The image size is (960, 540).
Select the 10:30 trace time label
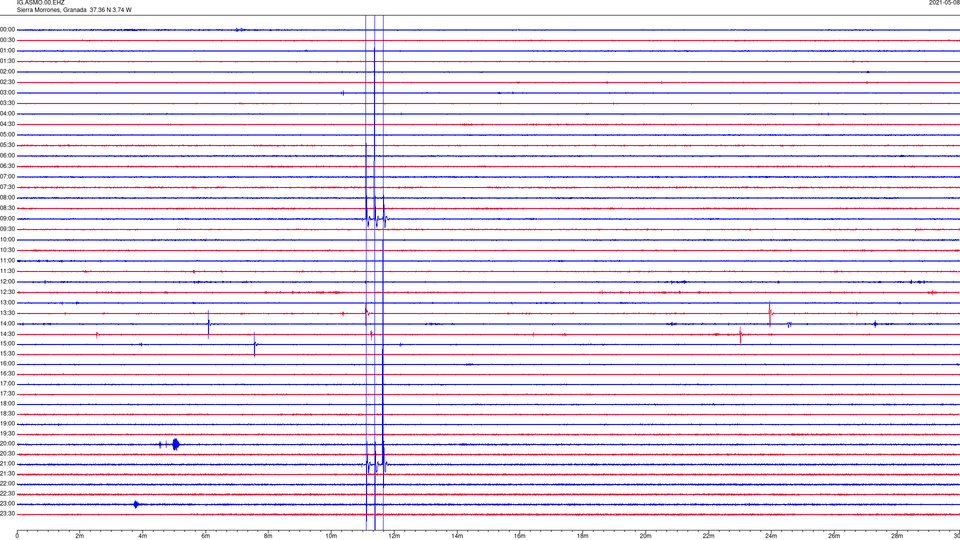(x=7, y=250)
